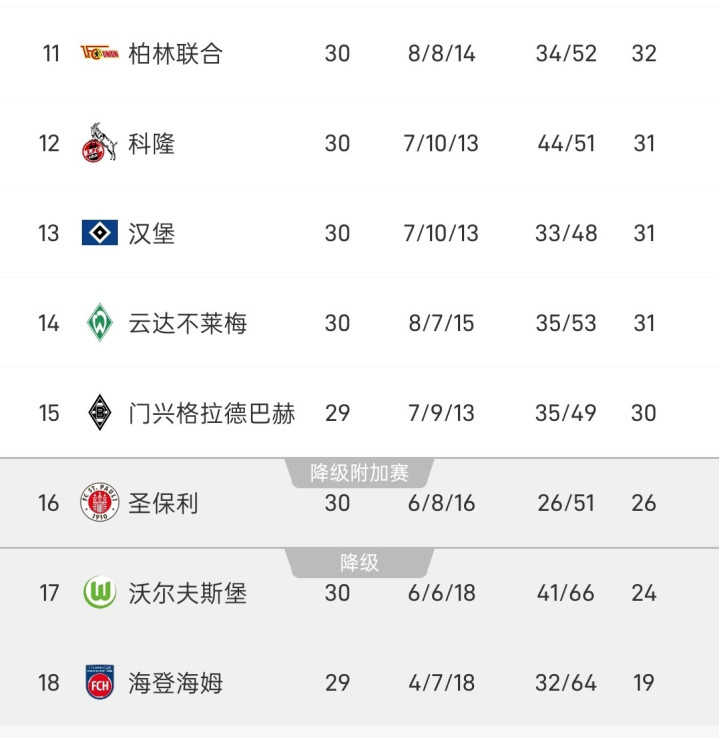Open team page for 科隆

click(x=152, y=143)
